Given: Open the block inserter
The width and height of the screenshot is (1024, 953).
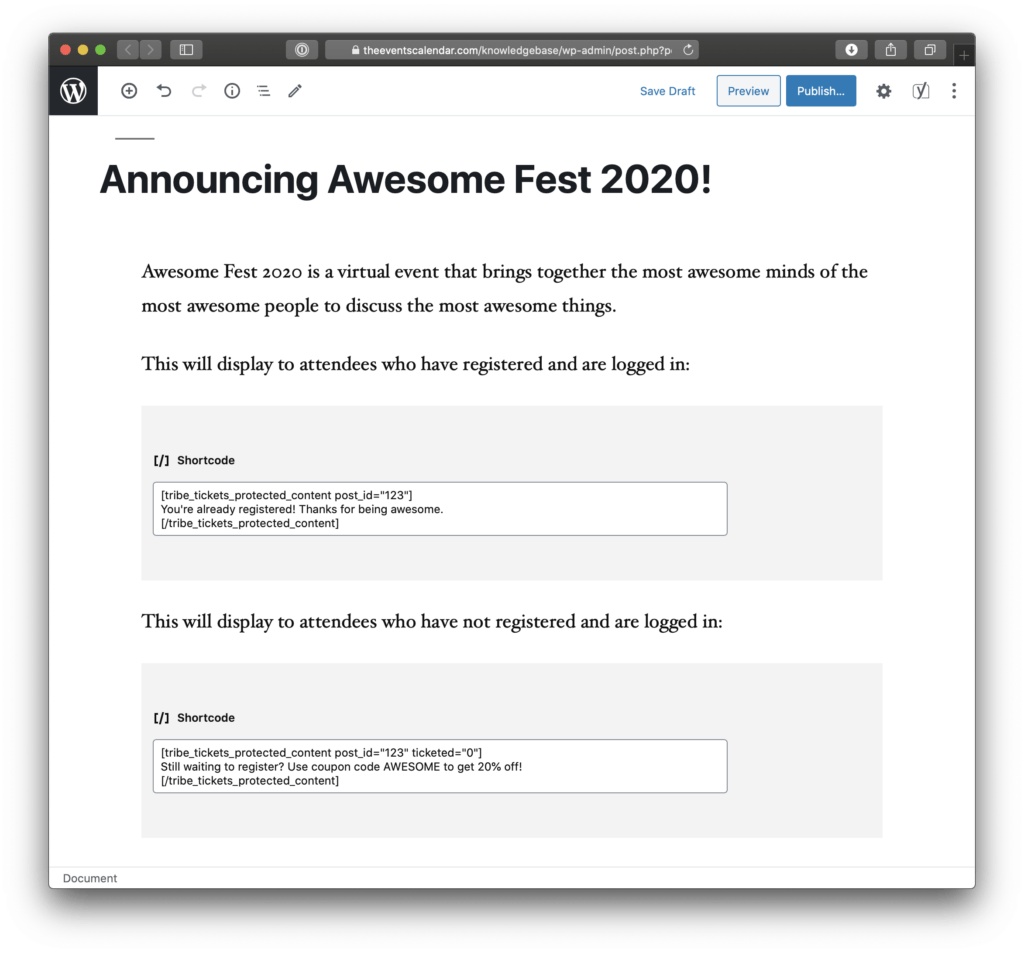Looking at the screenshot, I should [x=128, y=91].
